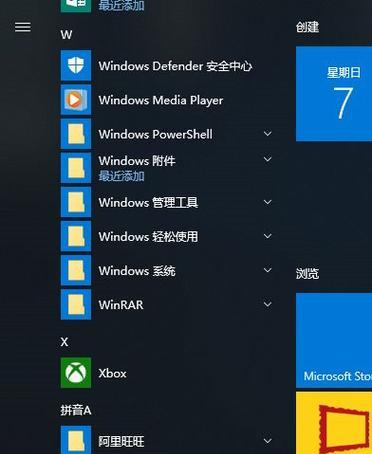Open the calendar tile showing 星期日 7
This screenshot has width=372, height=454.
(334, 94)
